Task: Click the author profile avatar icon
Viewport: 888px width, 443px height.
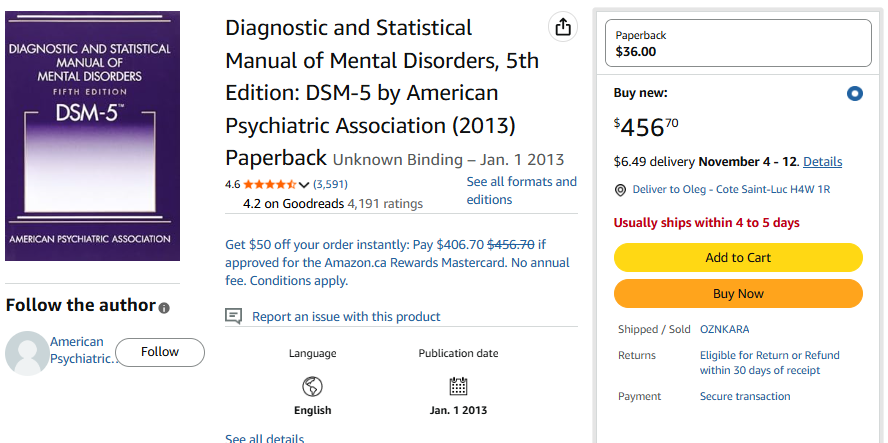Action: pos(27,353)
